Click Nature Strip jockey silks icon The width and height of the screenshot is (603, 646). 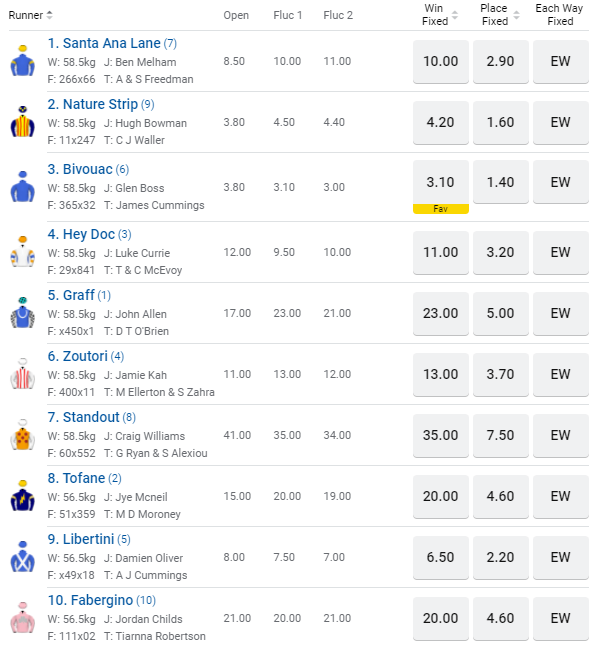coord(22,122)
